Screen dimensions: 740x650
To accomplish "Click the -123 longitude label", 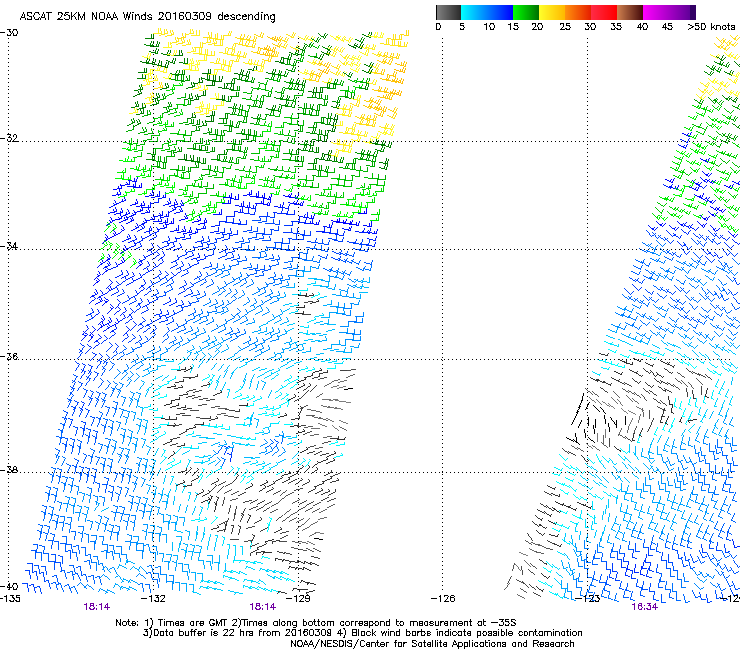I will click(588, 599).
